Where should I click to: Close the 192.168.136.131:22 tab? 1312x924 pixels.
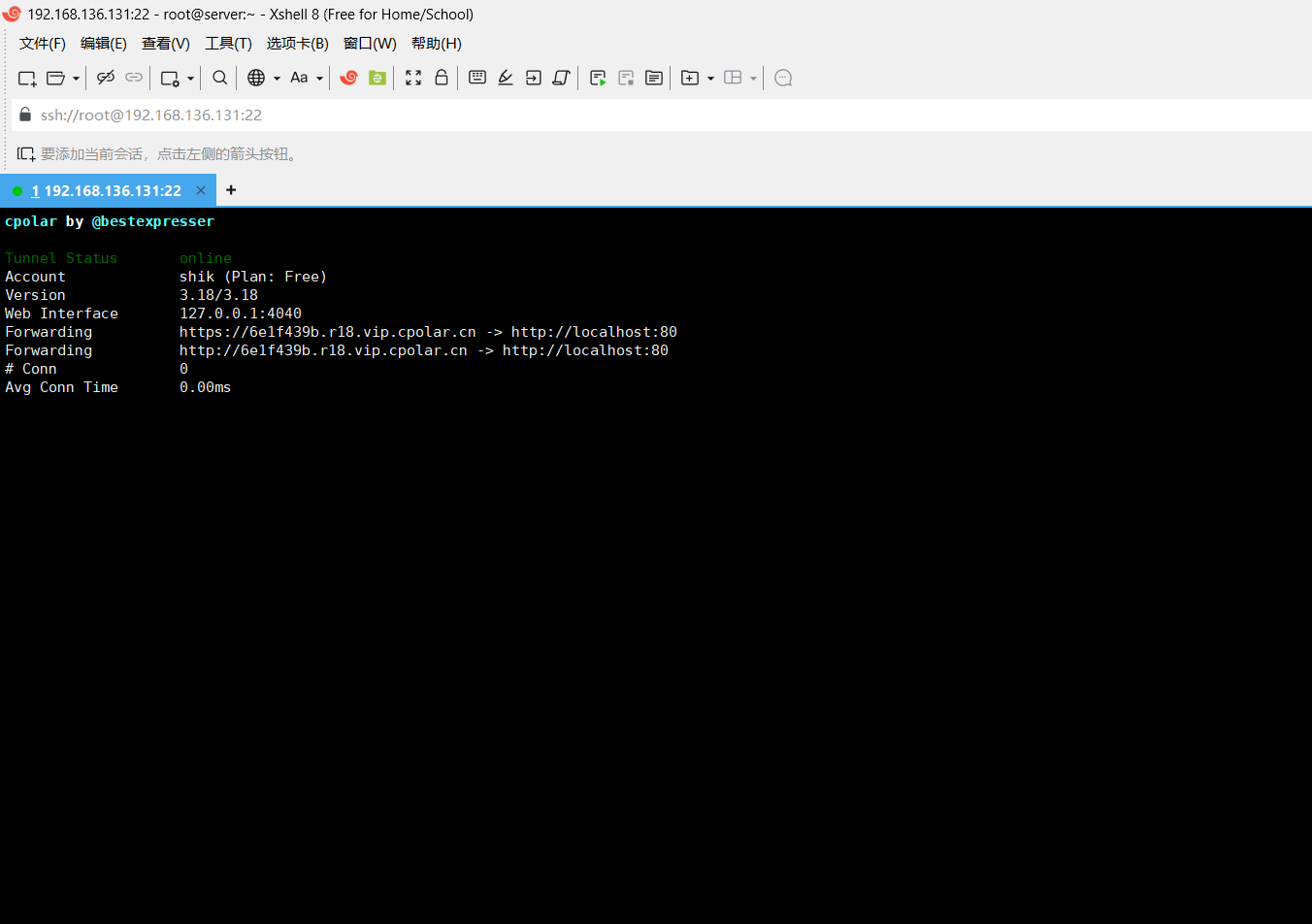click(201, 190)
